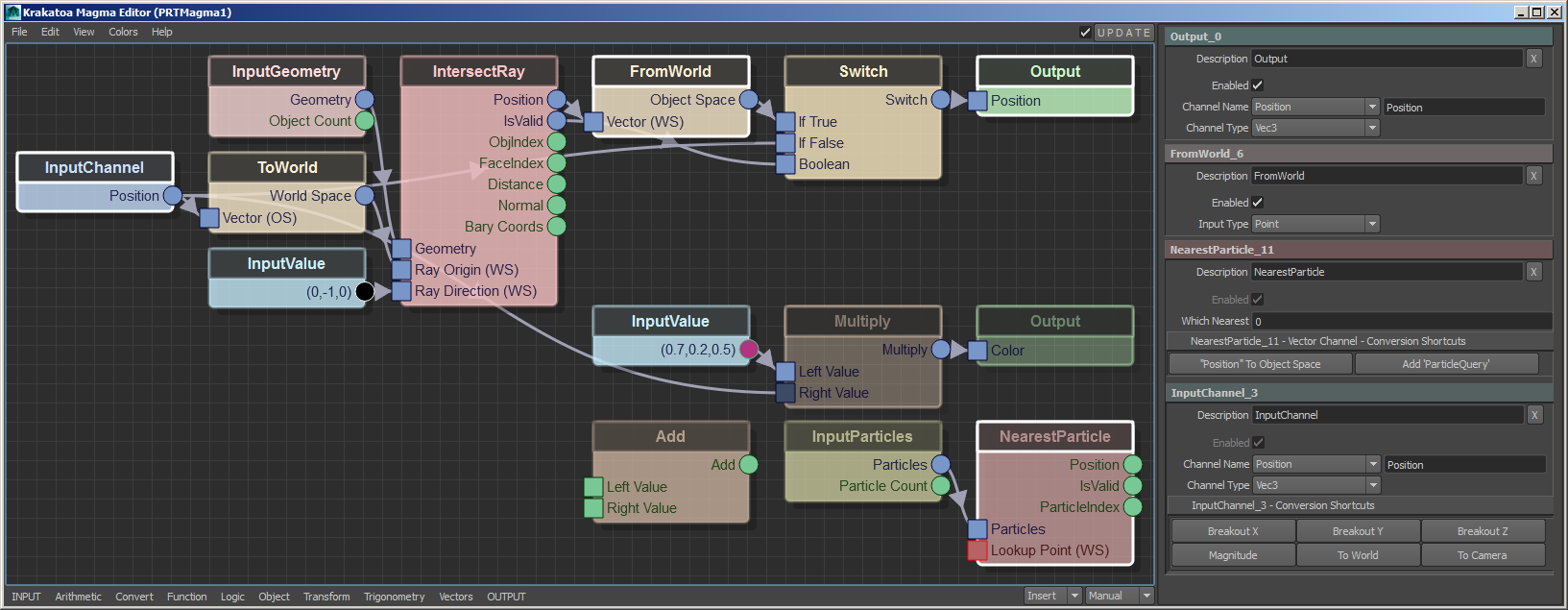Click the InputChannel Position output socket
Screen dimensions: 1568x610
click(x=173, y=196)
